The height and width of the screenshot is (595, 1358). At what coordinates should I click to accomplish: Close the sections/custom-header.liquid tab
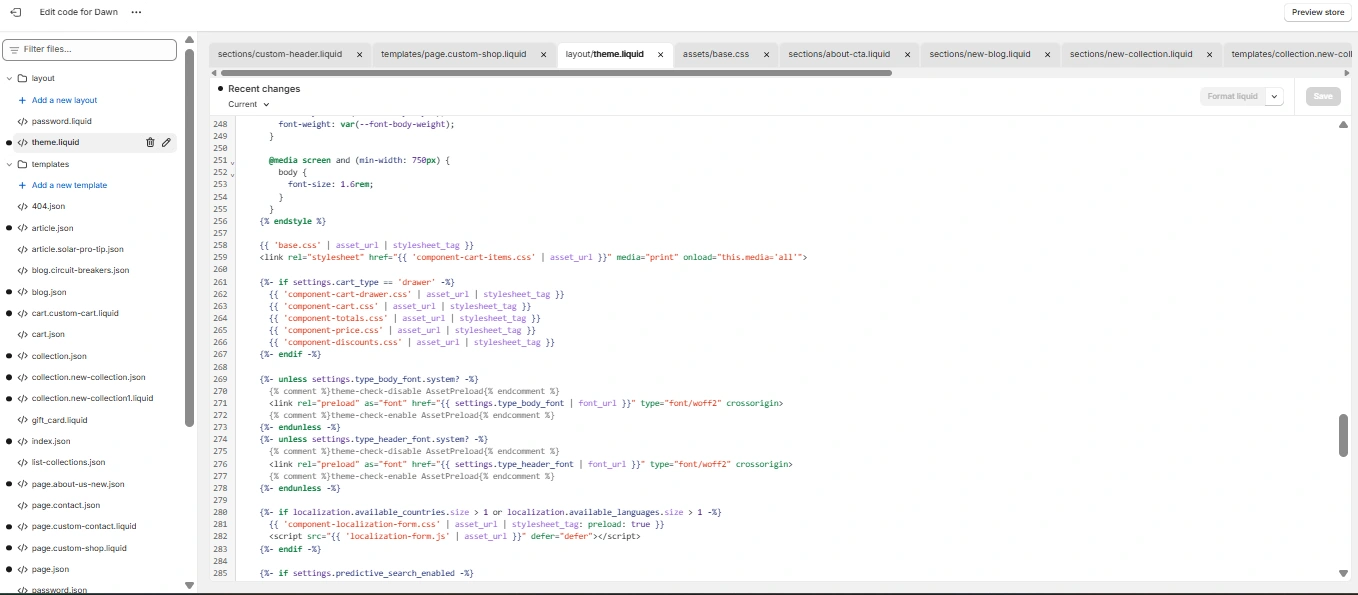360,54
